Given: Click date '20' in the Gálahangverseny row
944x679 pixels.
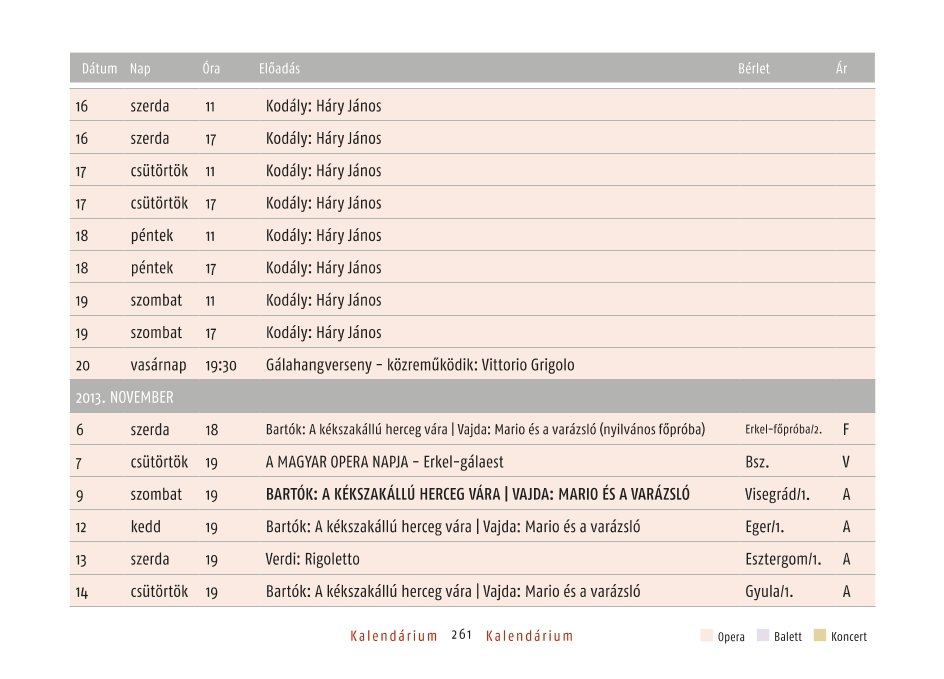Looking at the screenshot, I should (82, 365).
